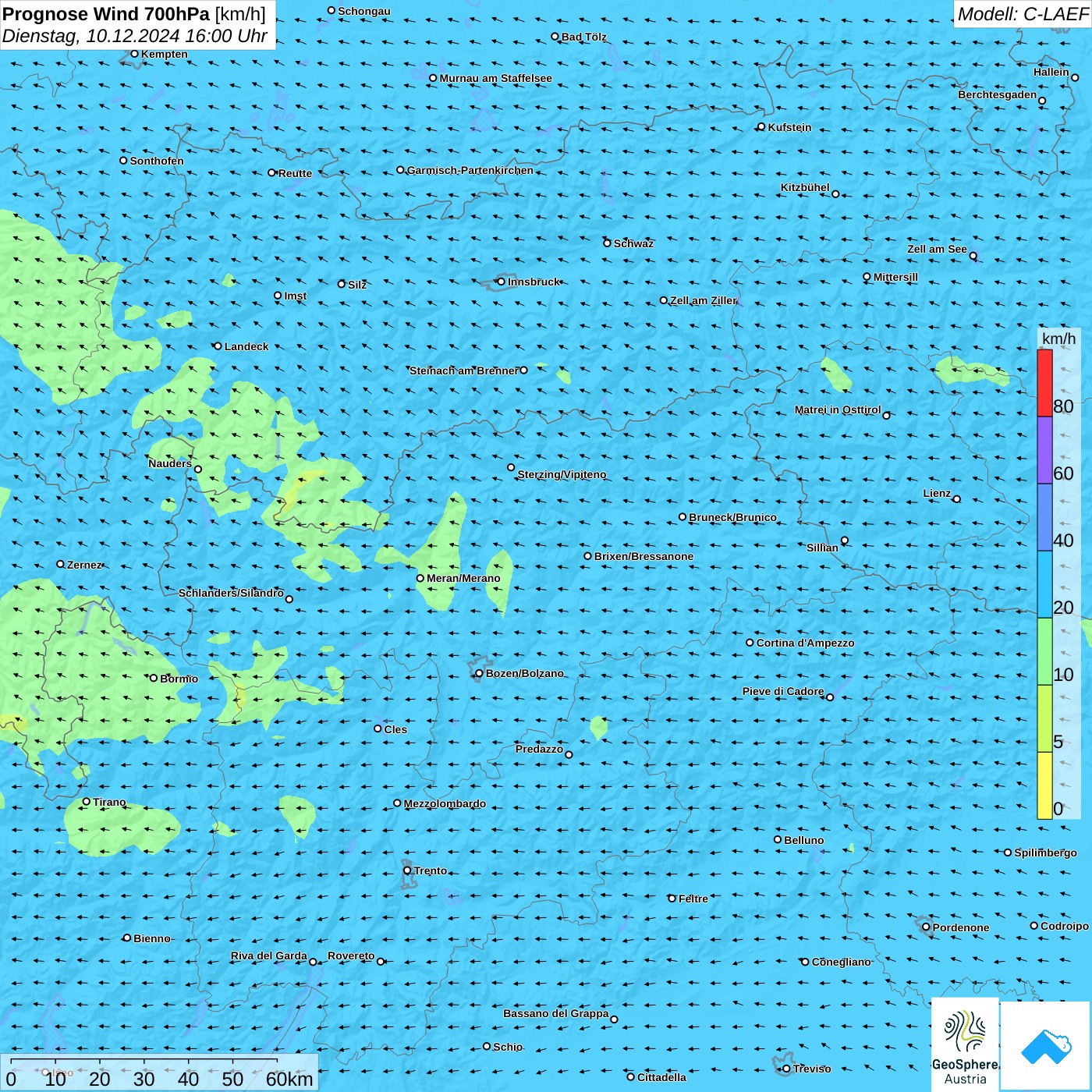Select the Innsbruck city label
1092x1092 pixels.
point(534,282)
